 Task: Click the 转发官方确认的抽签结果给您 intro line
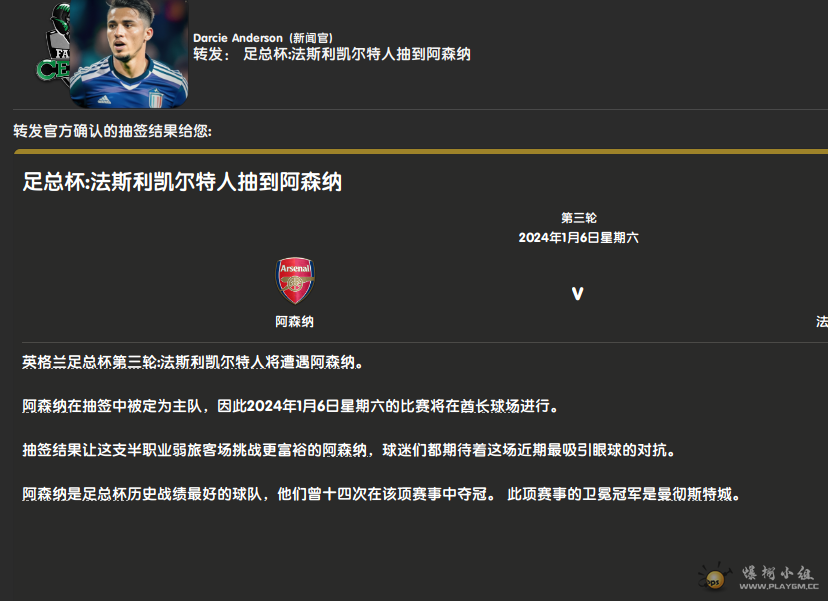[x=112, y=131]
